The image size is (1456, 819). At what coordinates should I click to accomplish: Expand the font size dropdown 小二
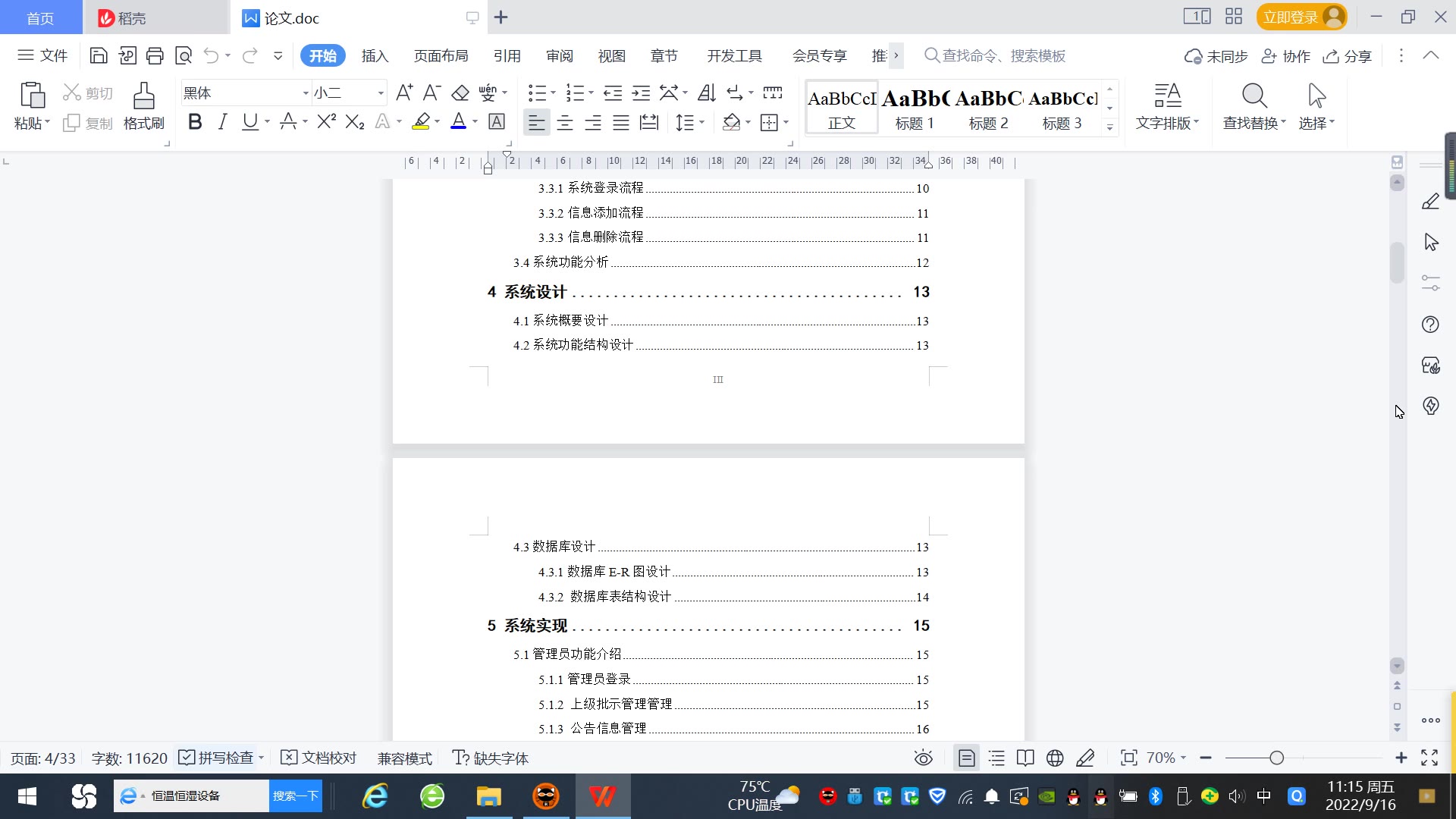tap(381, 93)
